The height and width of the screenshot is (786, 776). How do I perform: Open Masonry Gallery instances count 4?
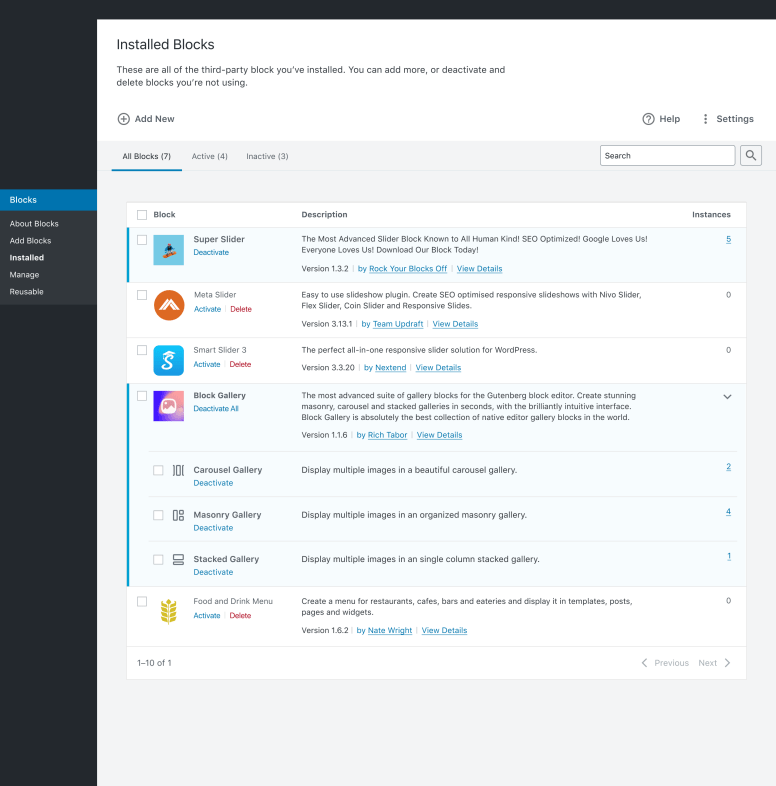728,512
